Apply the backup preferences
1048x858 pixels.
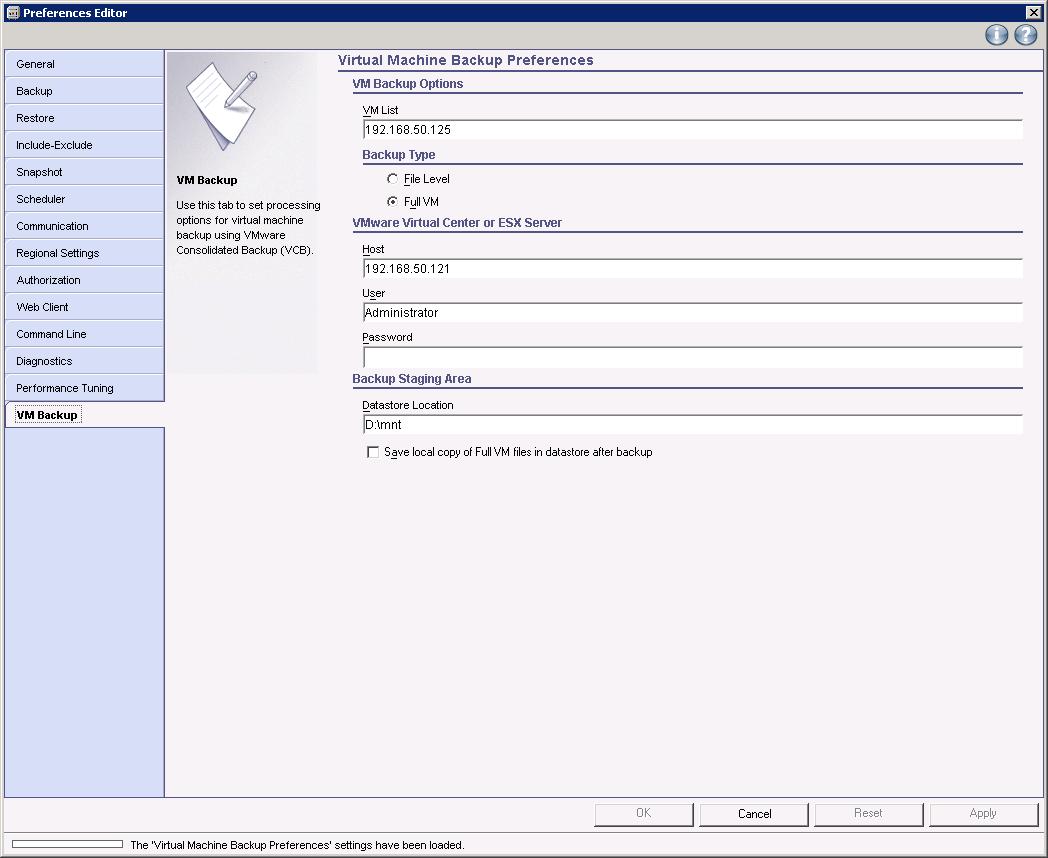click(983, 814)
